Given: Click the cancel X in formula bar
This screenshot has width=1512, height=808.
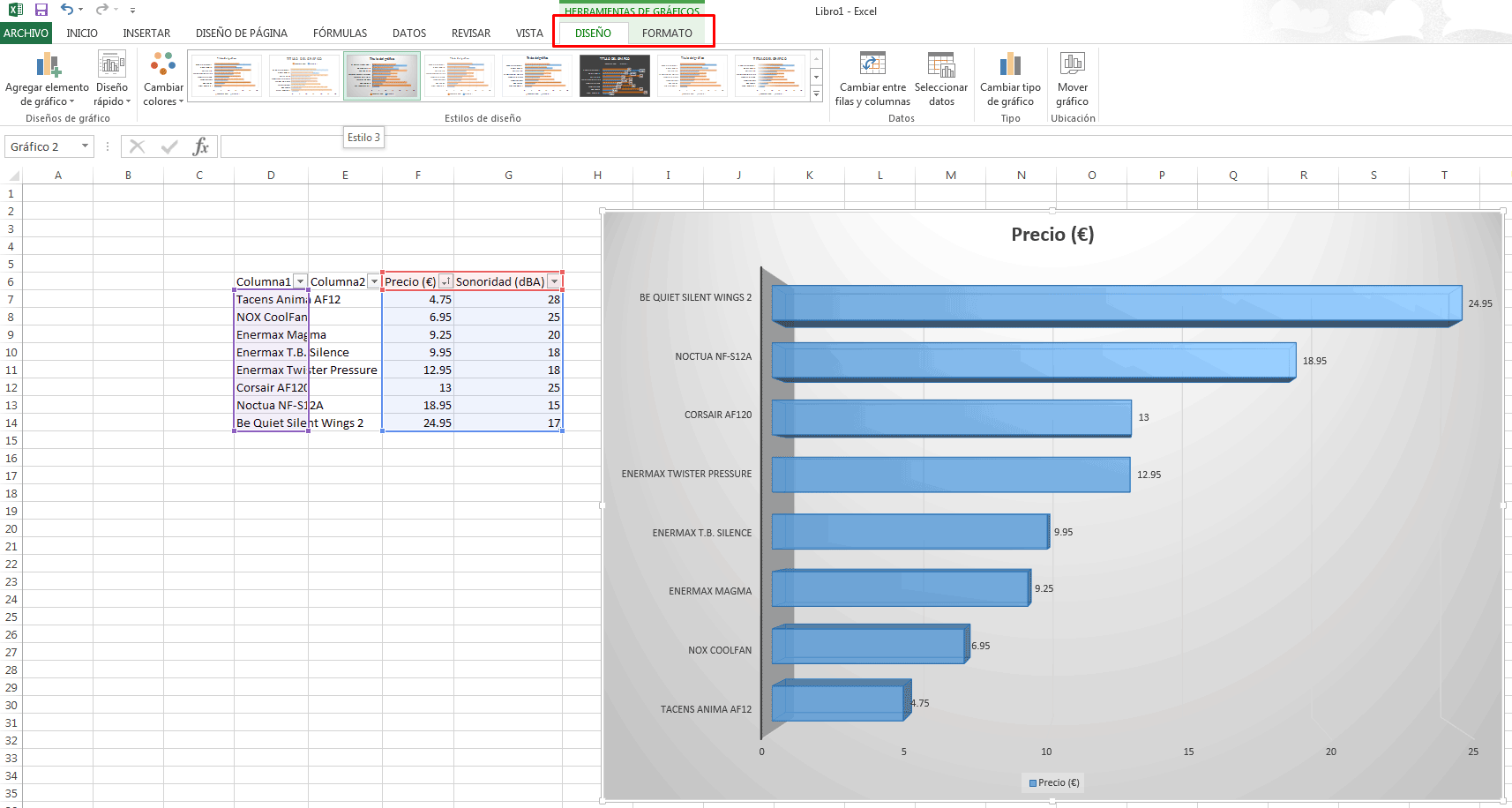Looking at the screenshot, I should (137, 146).
